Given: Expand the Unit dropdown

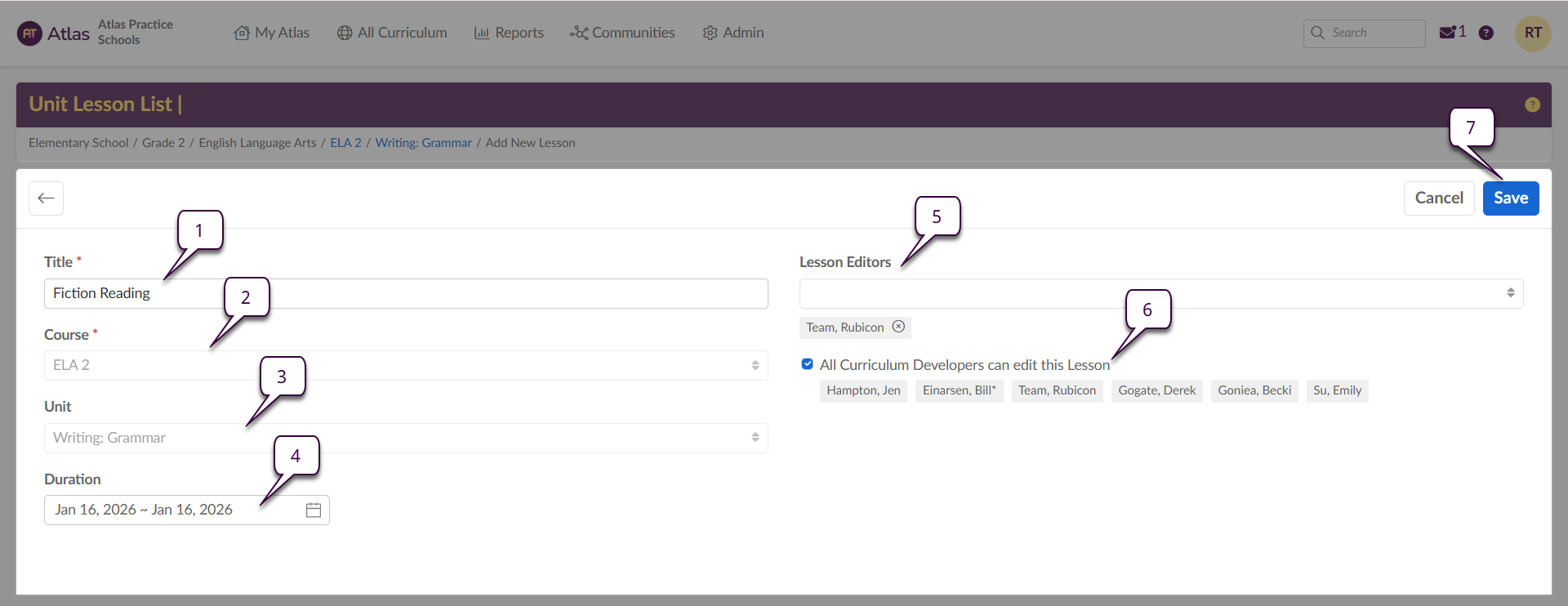Looking at the screenshot, I should click(x=406, y=439).
